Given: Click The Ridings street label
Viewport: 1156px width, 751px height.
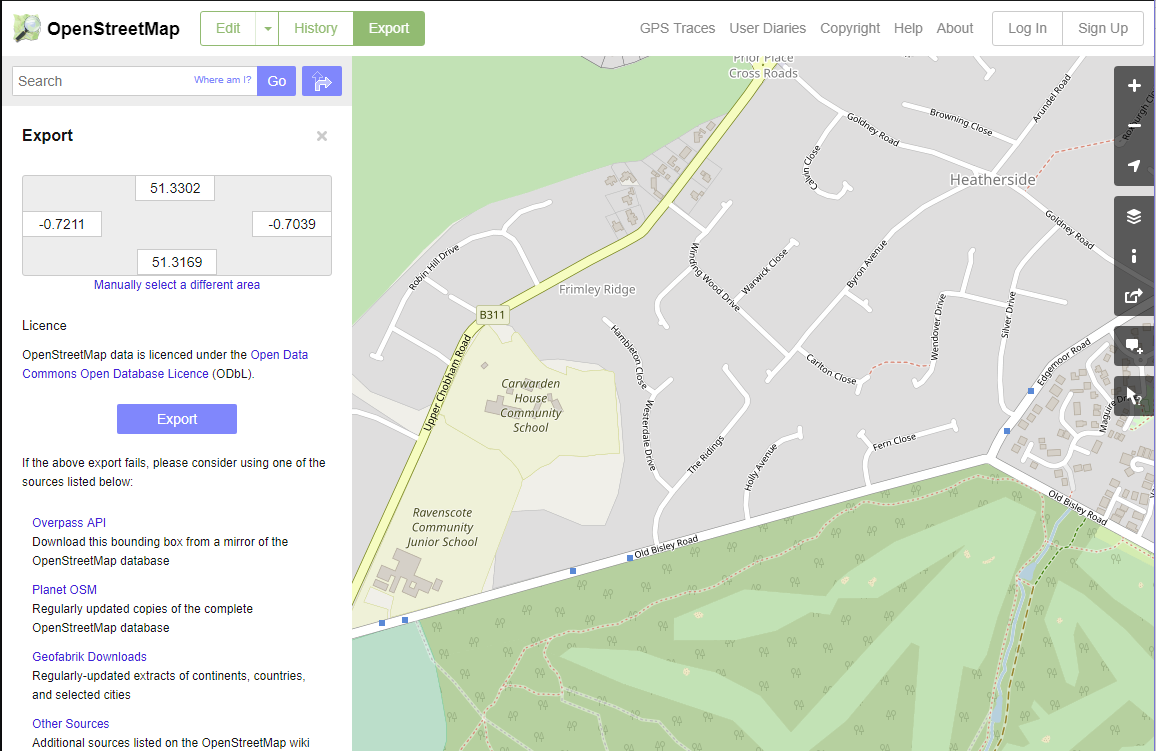Looking at the screenshot, I should [x=706, y=455].
